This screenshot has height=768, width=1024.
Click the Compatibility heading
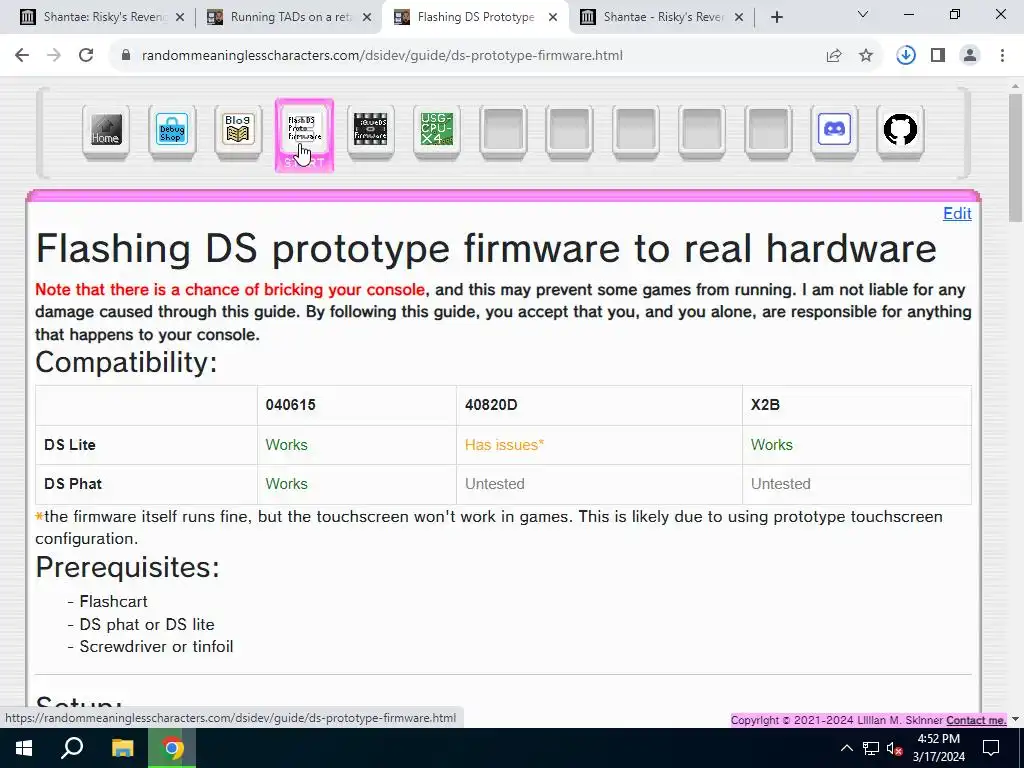pos(126,362)
